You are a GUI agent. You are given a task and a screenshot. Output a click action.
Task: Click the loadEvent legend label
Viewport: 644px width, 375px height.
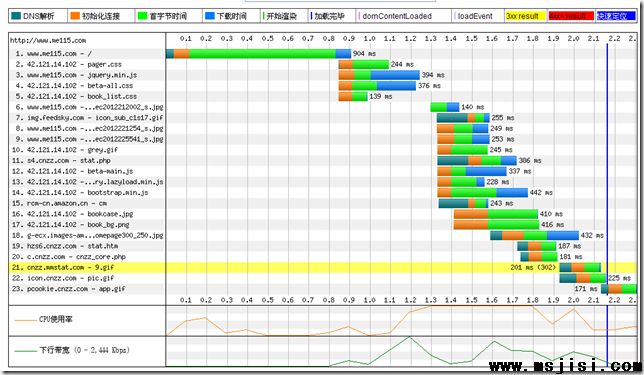474,16
